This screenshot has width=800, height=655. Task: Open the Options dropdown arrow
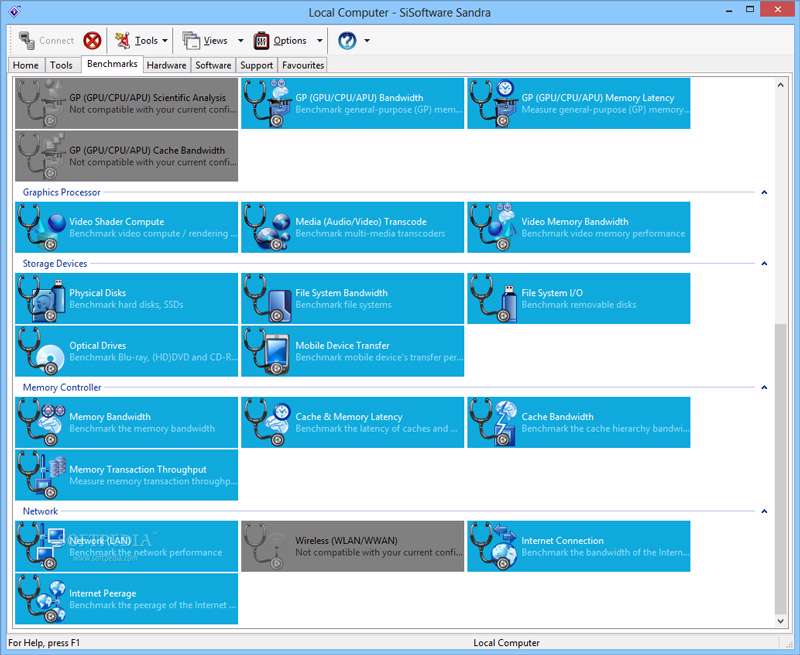click(320, 41)
